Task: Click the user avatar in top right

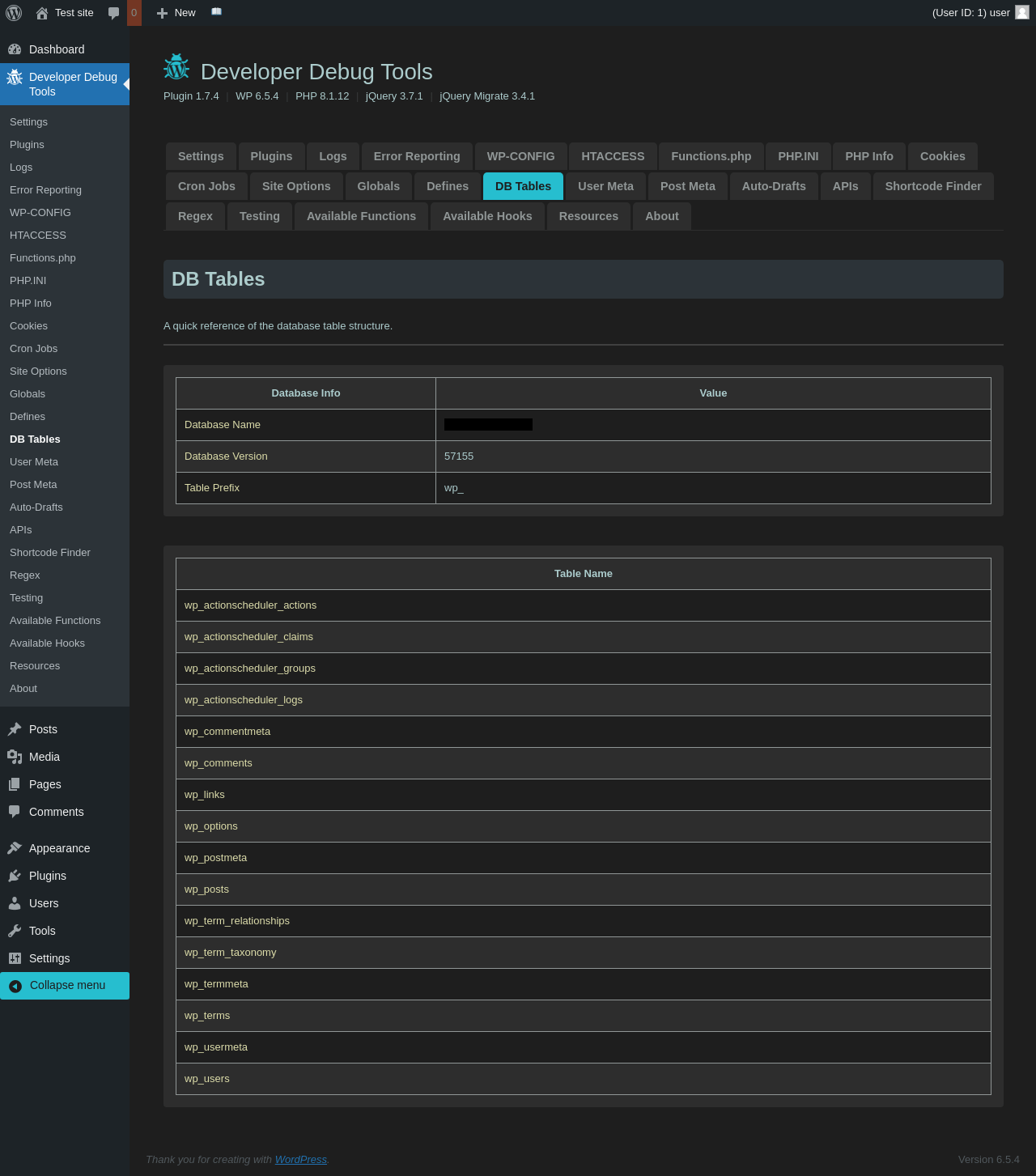Action: click(x=1021, y=12)
